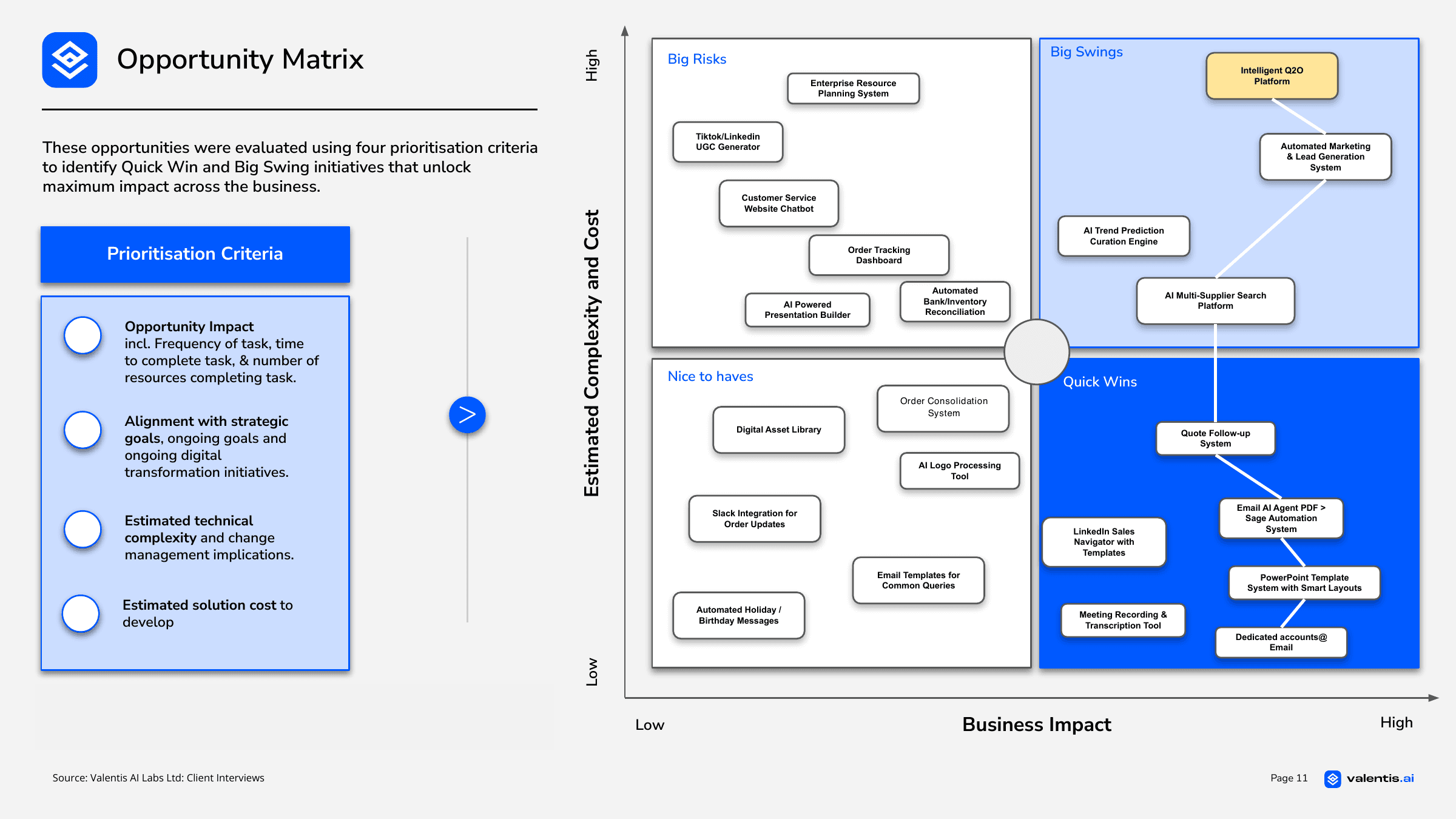The width and height of the screenshot is (1456, 819).
Task: Click AI Logo Processing Tool card
Action: [x=959, y=471]
